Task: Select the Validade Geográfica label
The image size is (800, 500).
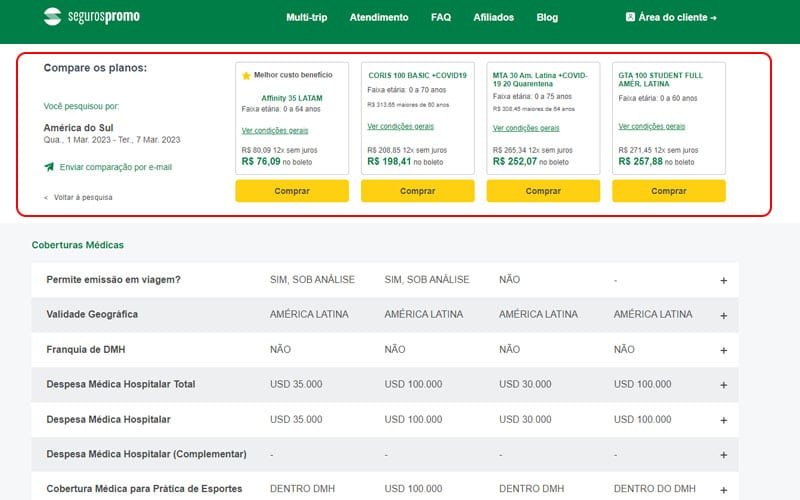Action: pos(92,314)
